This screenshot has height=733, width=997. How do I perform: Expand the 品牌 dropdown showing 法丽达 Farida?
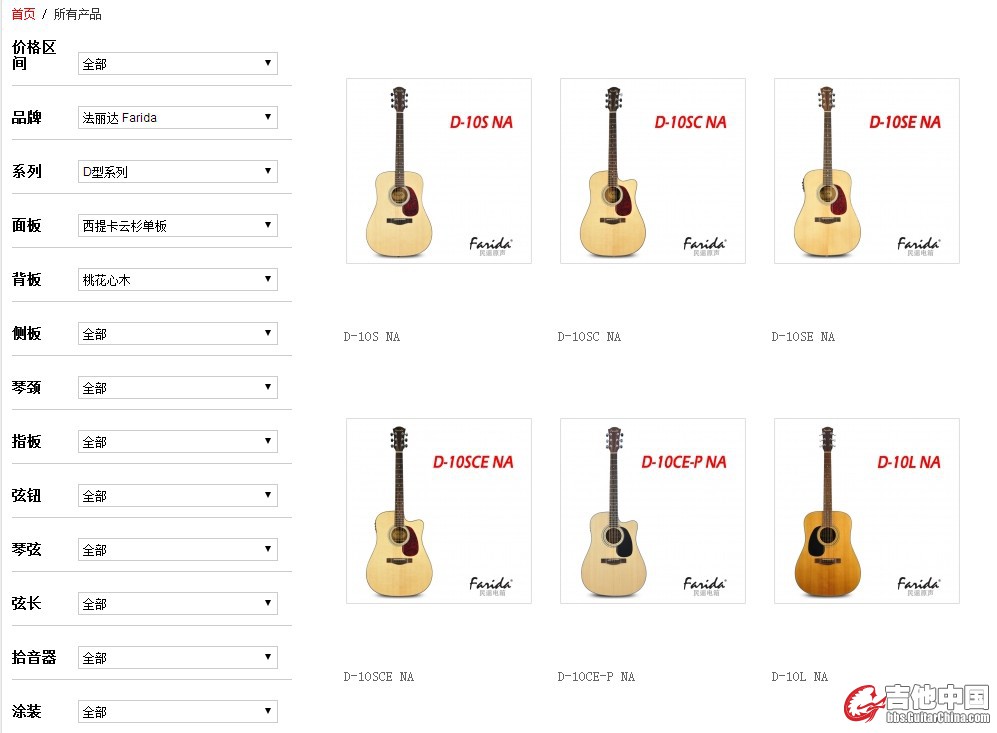(x=177, y=118)
